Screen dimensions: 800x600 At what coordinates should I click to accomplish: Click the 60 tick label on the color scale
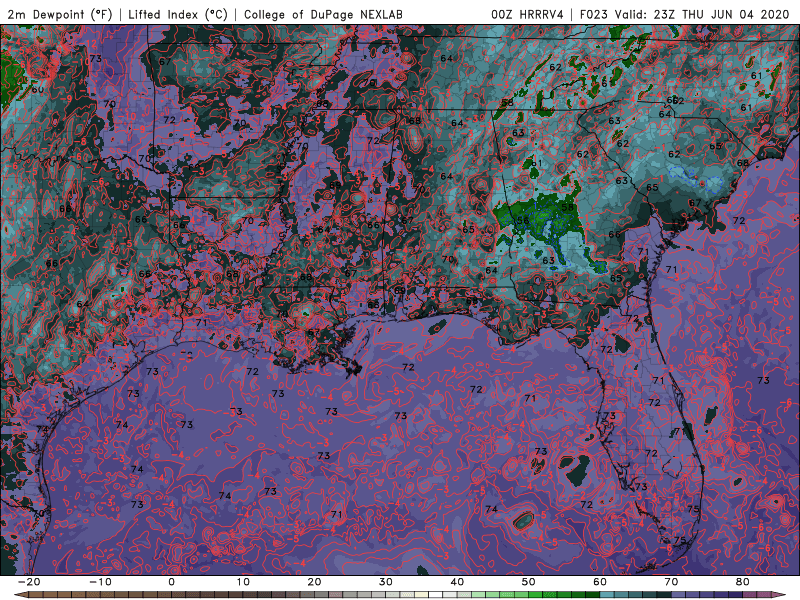600,582
